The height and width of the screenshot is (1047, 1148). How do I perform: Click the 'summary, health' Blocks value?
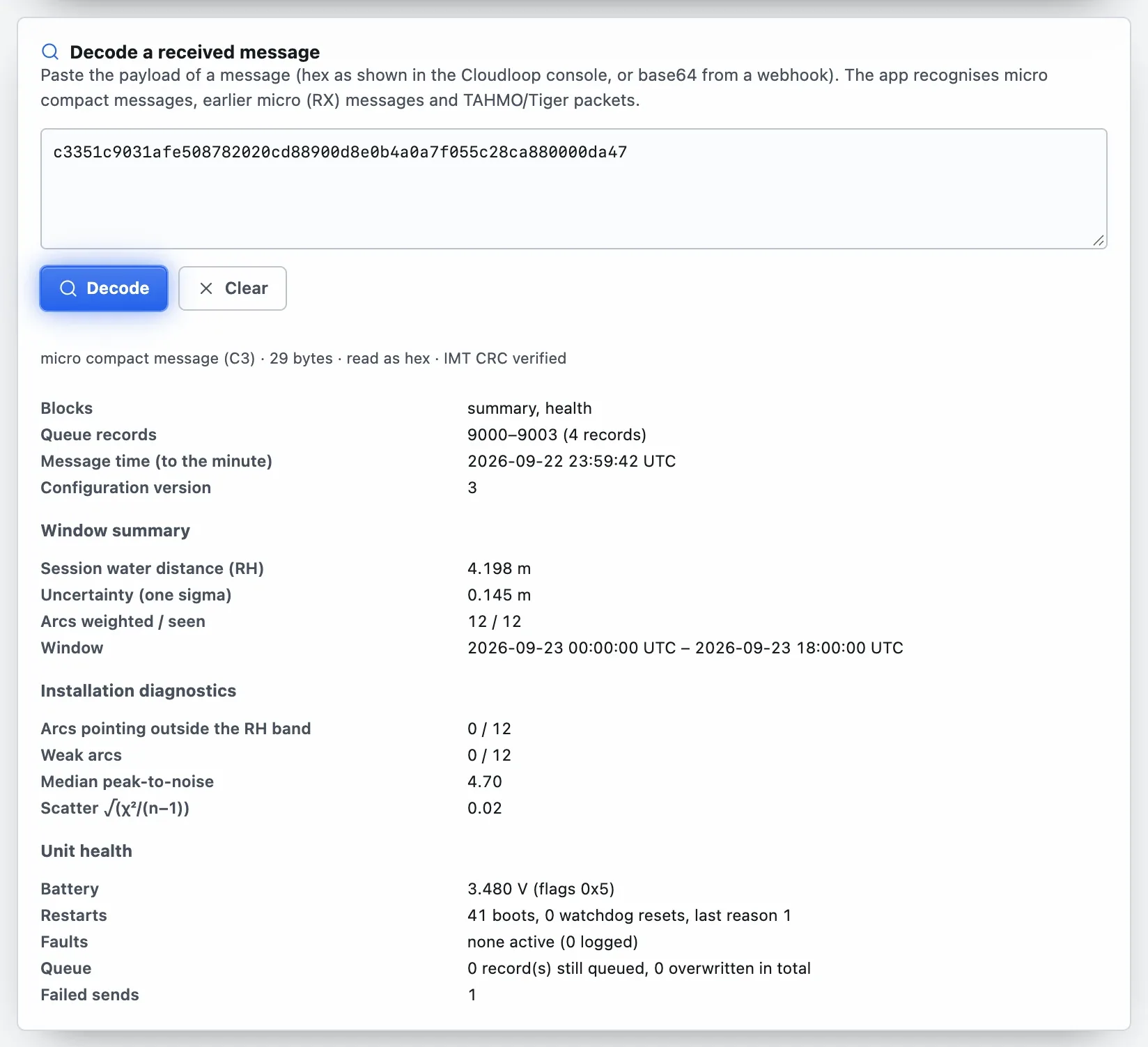click(x=529, y=408)
